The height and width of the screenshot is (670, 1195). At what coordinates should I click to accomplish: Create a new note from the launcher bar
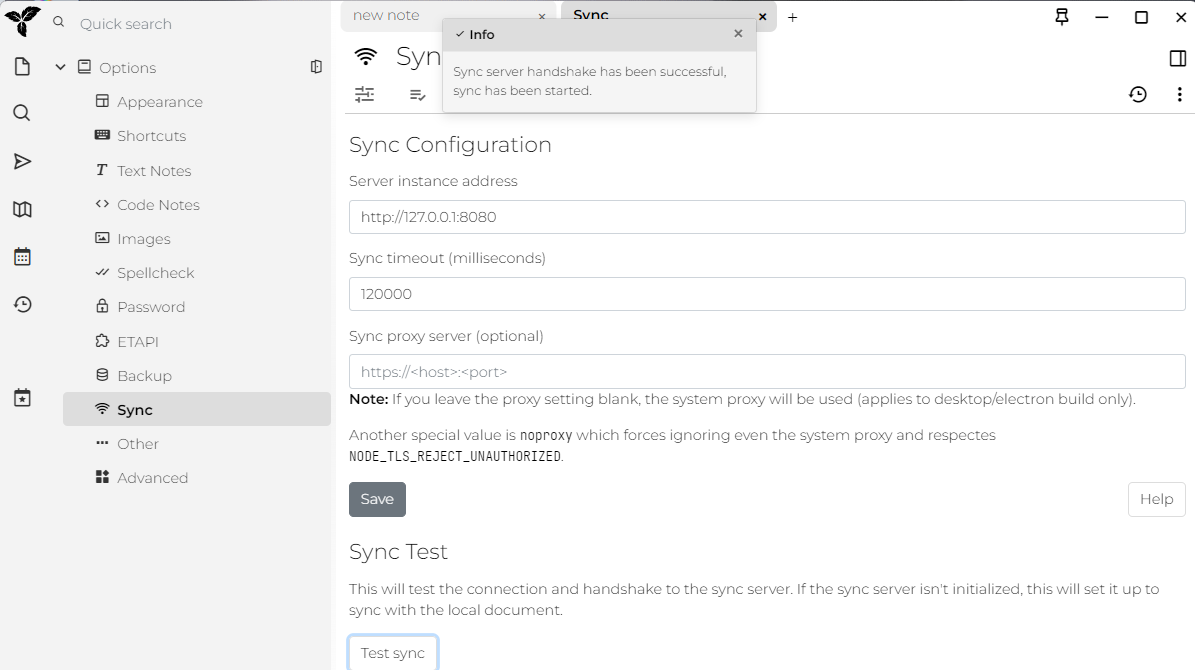(x=22, y=67)
